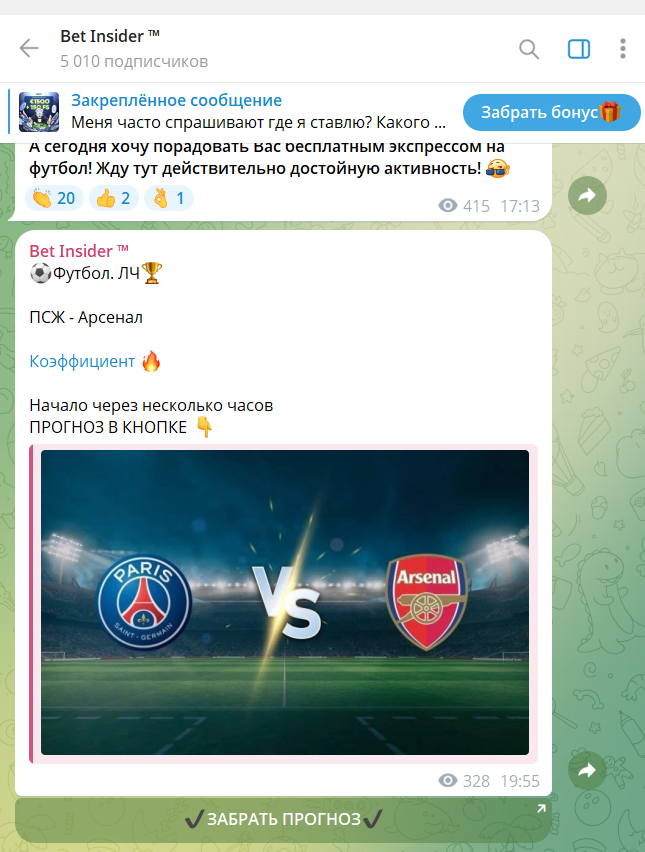Click the Забрать бонус button
645x852 pixels.
coord(552,112)
